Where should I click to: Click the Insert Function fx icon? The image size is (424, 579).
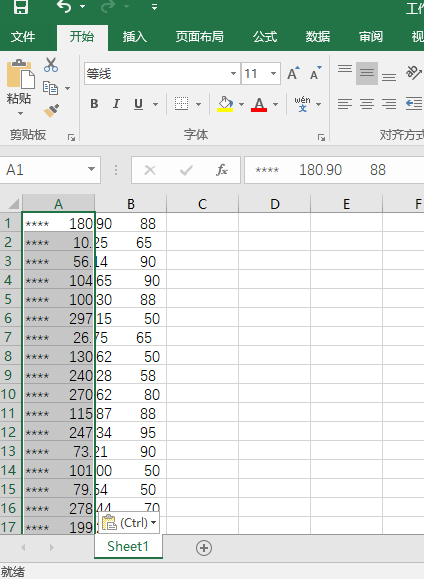pos(222,170)
